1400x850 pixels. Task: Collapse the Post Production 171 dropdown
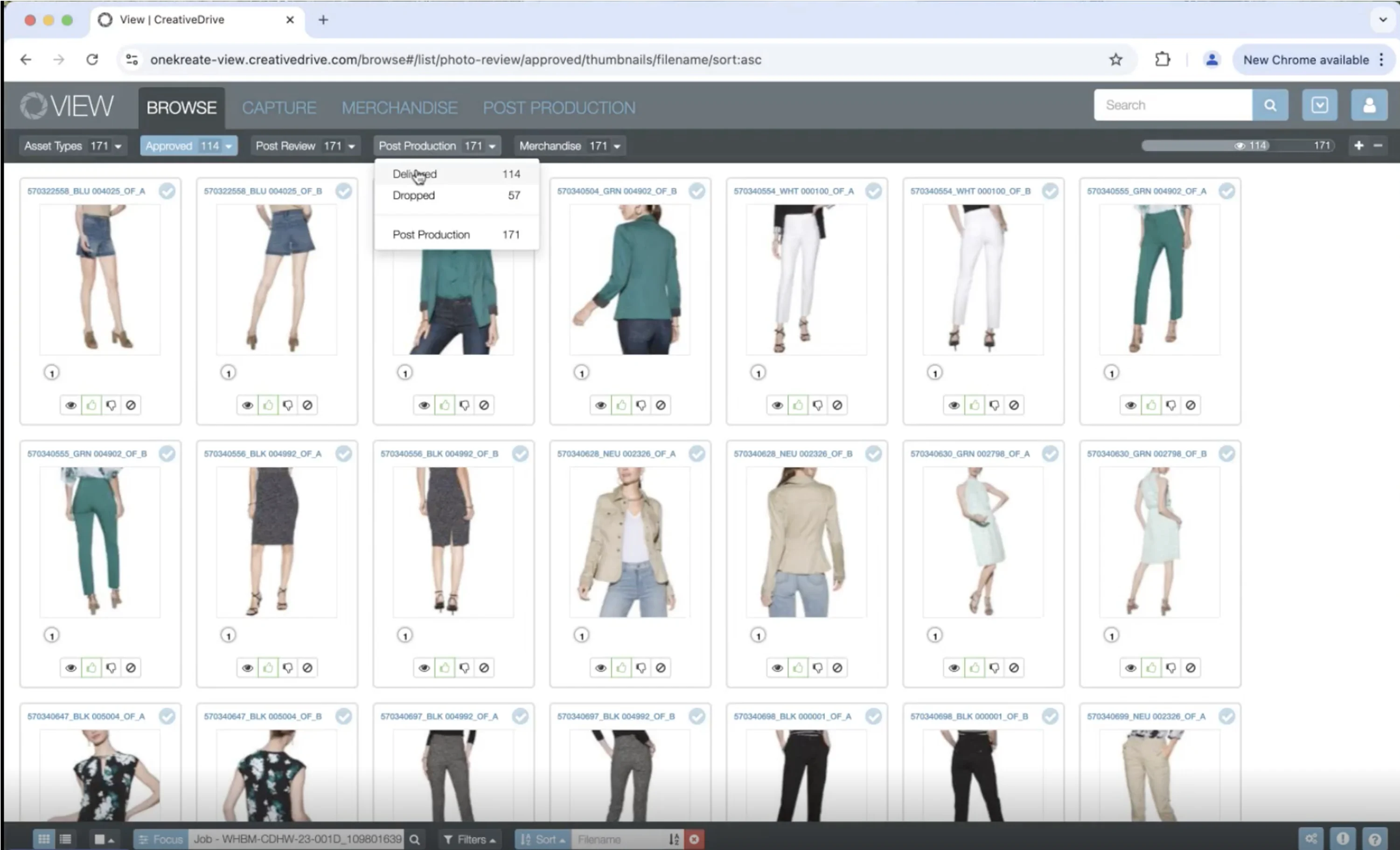[x=437, y=146]
